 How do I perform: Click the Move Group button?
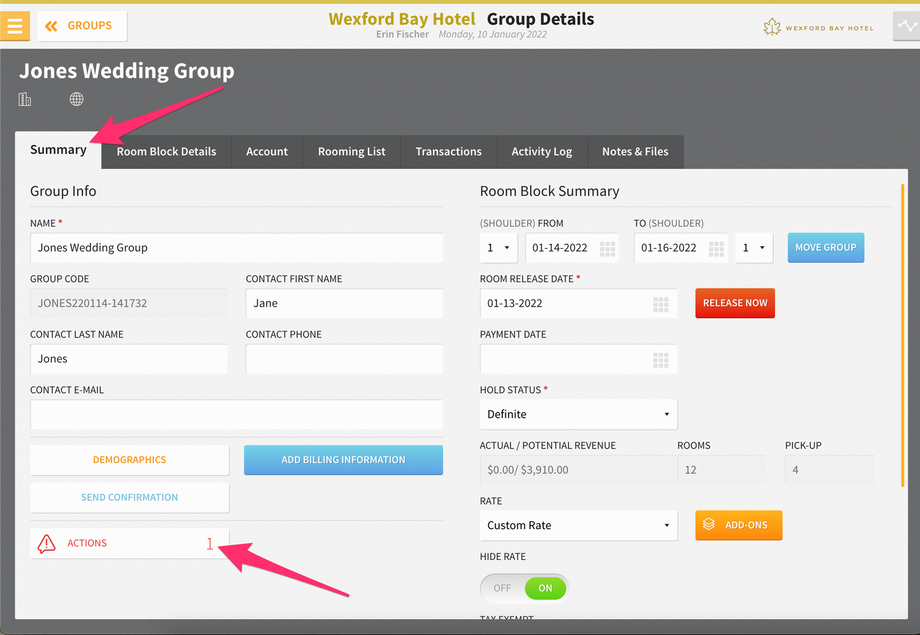[x=826, y=248]
